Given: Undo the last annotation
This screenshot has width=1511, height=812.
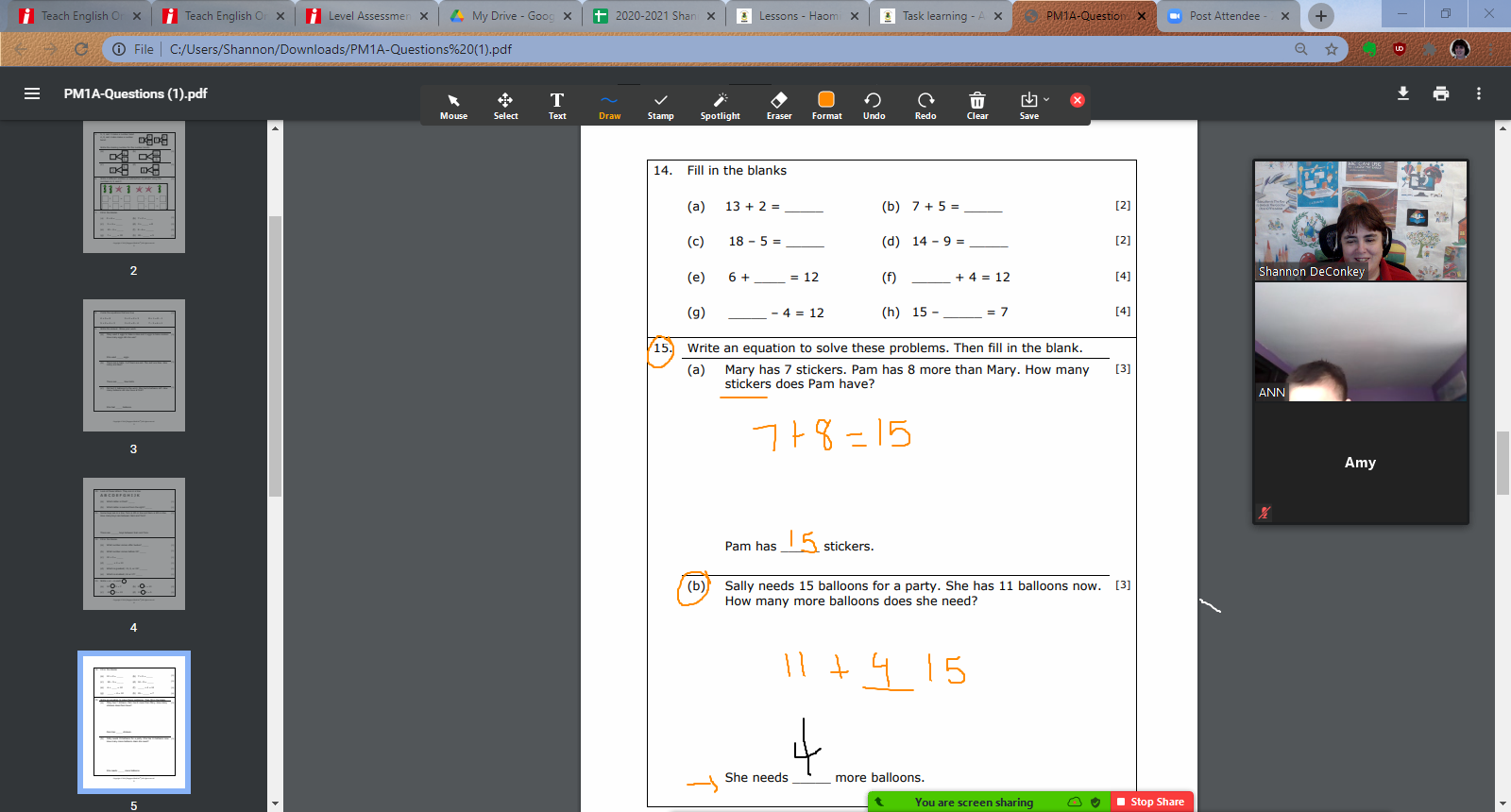Looking at the screenshot, I should [874, 105].
